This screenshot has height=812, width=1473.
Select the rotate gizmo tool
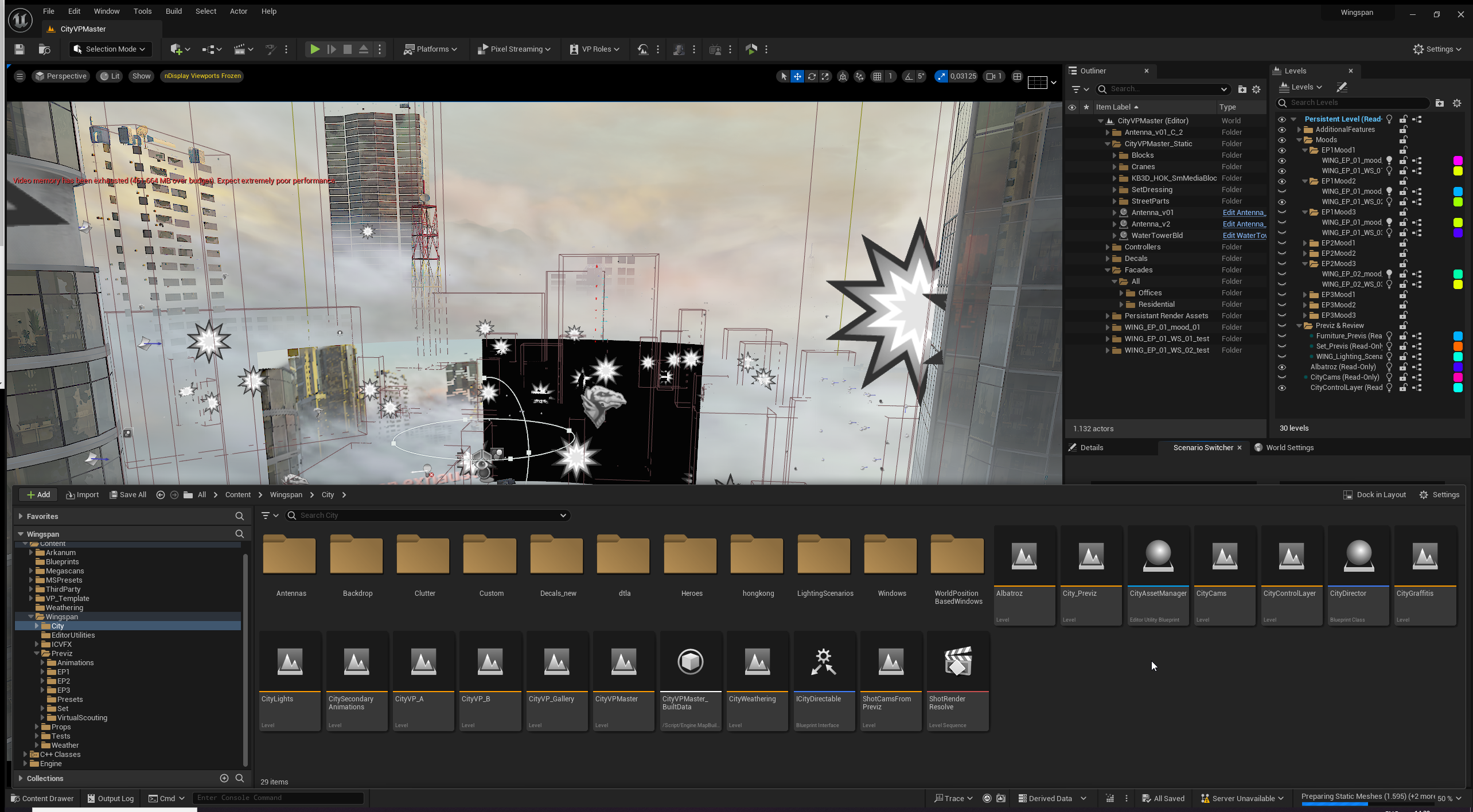812,76
